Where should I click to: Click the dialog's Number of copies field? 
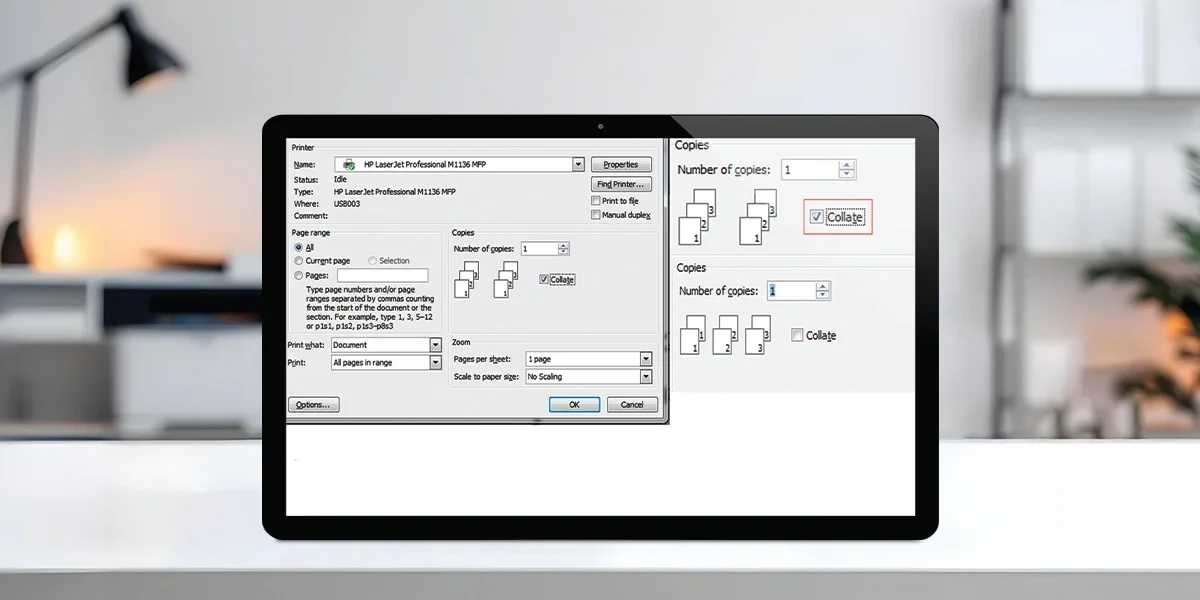pos(538,248)
